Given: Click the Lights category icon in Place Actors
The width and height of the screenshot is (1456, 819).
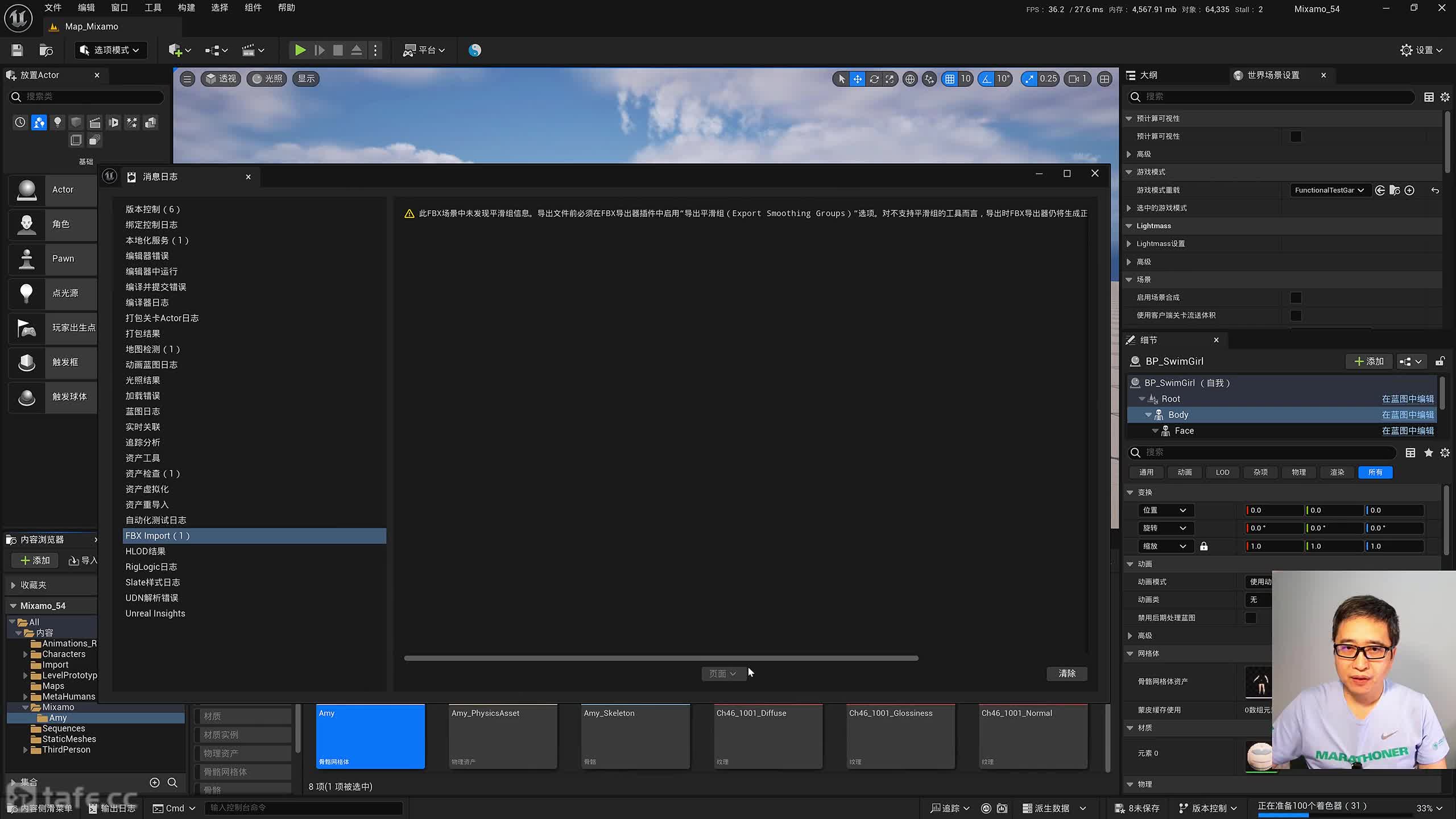Looking at the screenshot, I should tap(57, 122).
